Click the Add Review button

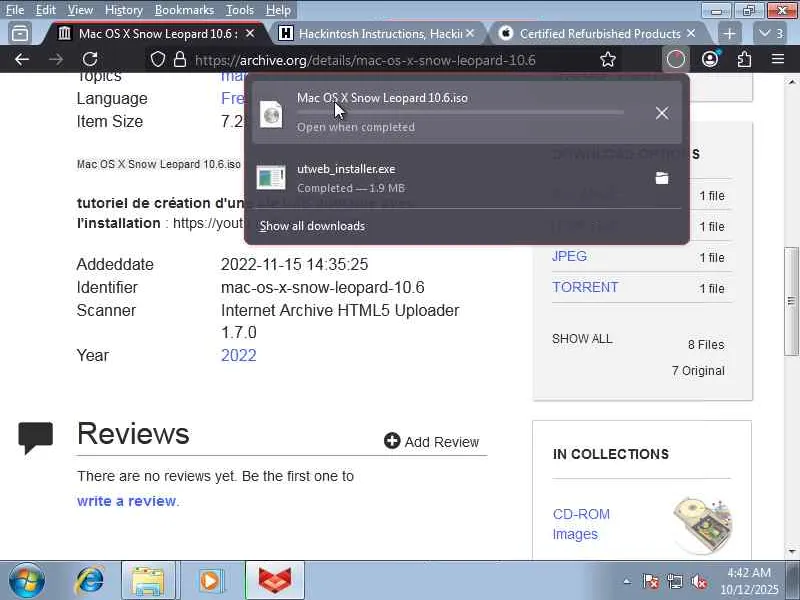432,441
